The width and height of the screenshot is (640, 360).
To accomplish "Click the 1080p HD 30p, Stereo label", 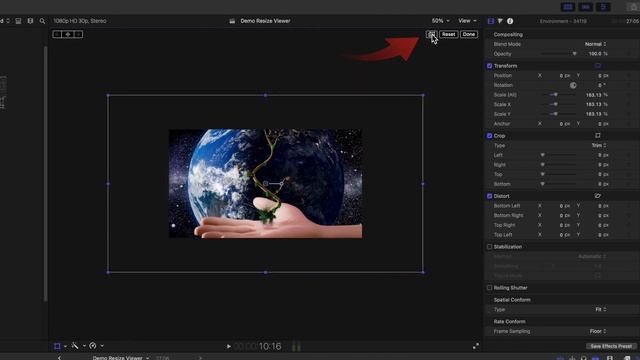I will [80, 21].
